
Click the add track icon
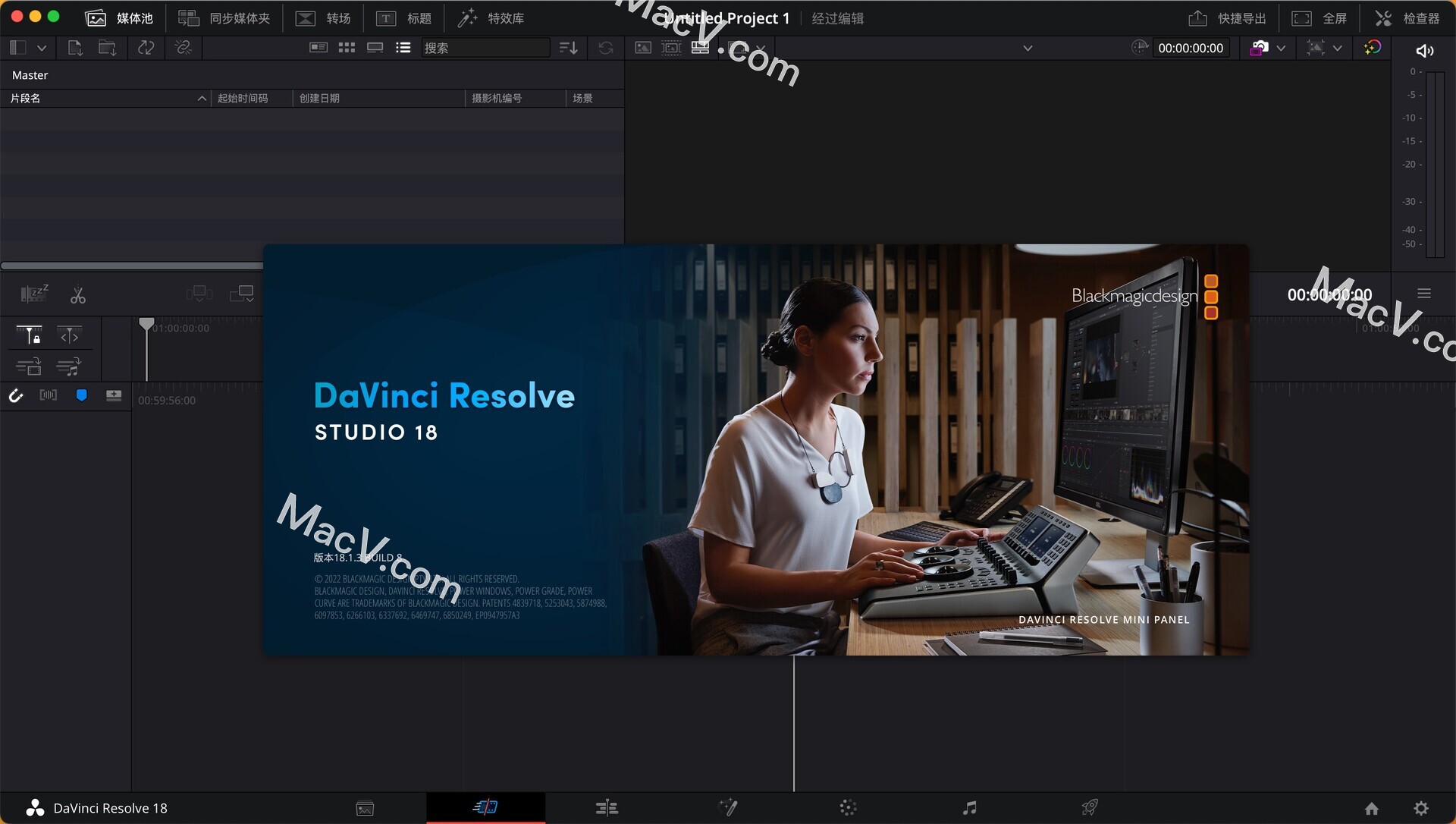(114, 395)
